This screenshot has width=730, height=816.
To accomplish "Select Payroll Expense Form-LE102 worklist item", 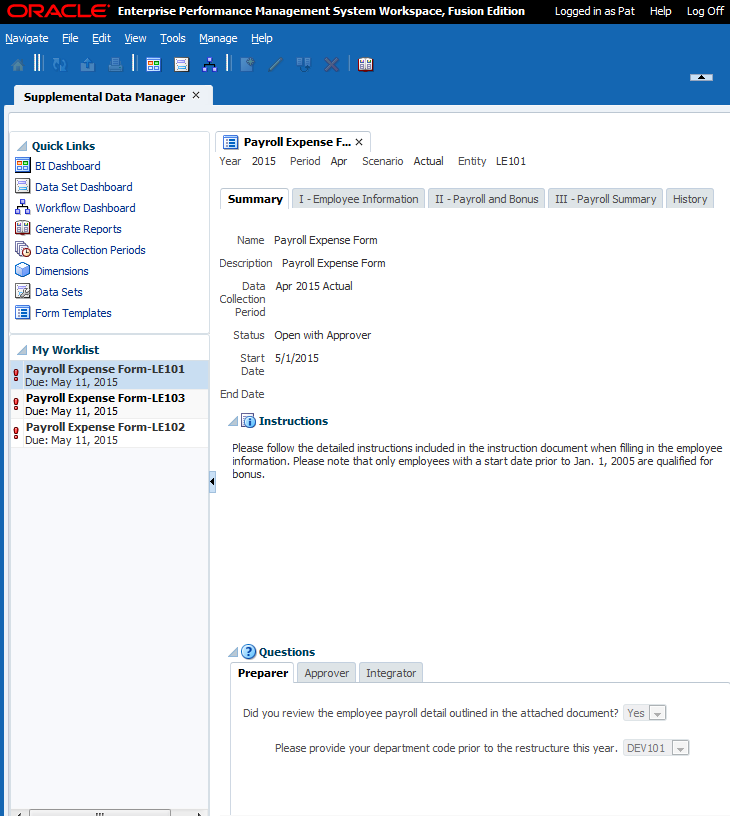I will [x=109, y=434].
